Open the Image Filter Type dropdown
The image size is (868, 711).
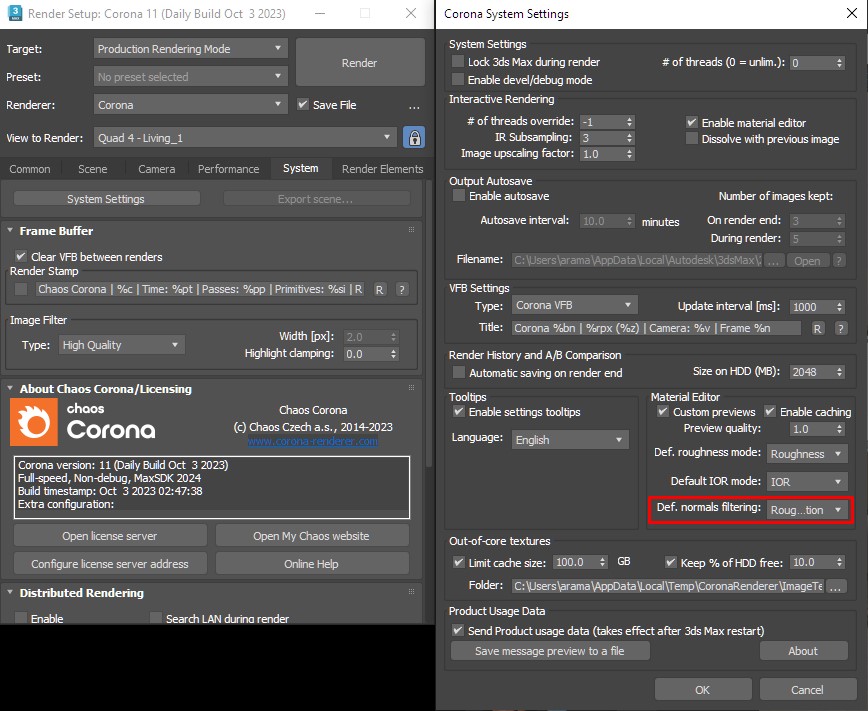click(121, 344)
